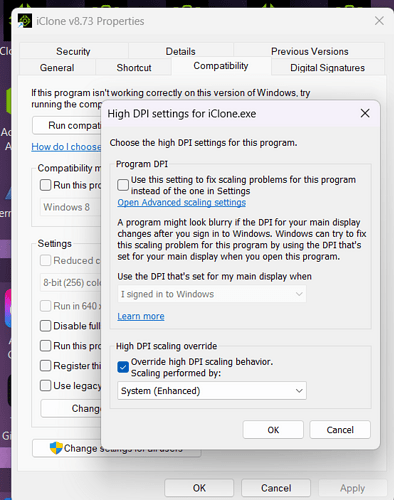Open the Windows 8 compatibility mode dropdown

pos(70,207)
